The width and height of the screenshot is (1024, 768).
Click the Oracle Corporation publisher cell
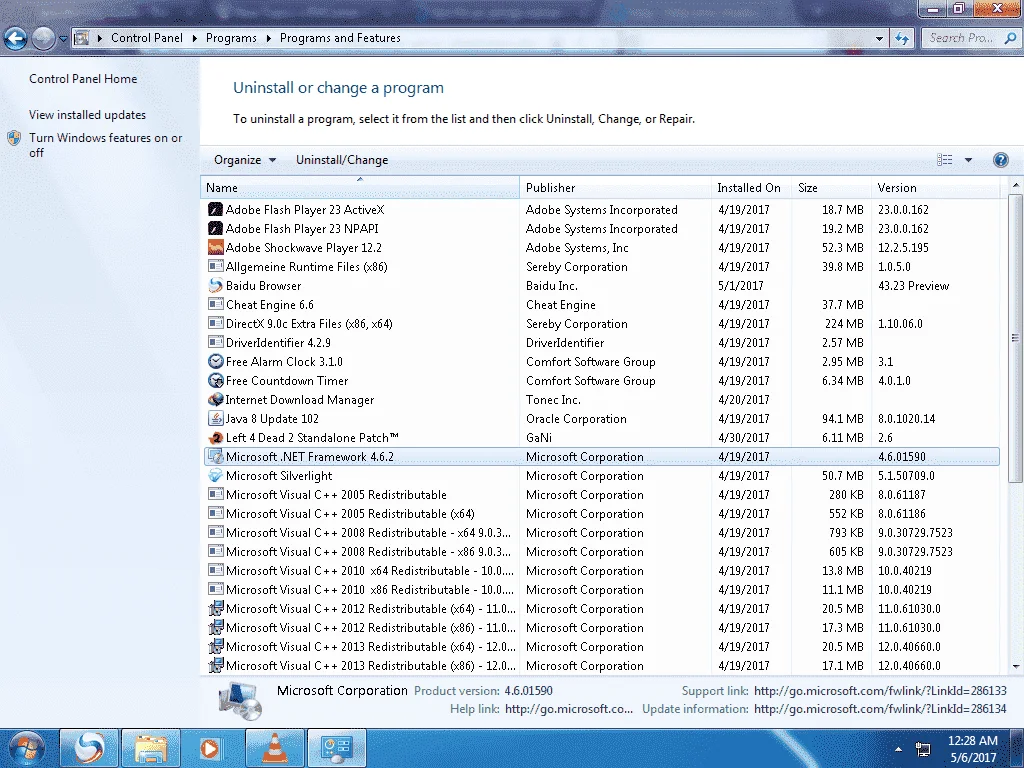576,419
